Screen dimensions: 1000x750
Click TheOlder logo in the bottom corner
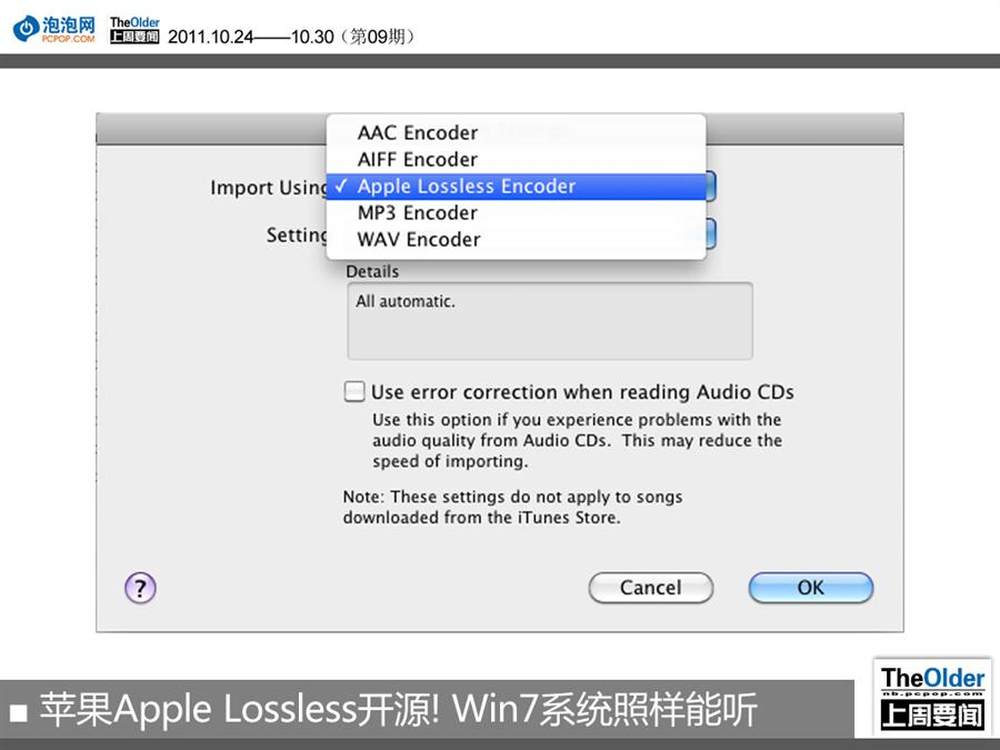pos(932,697)
